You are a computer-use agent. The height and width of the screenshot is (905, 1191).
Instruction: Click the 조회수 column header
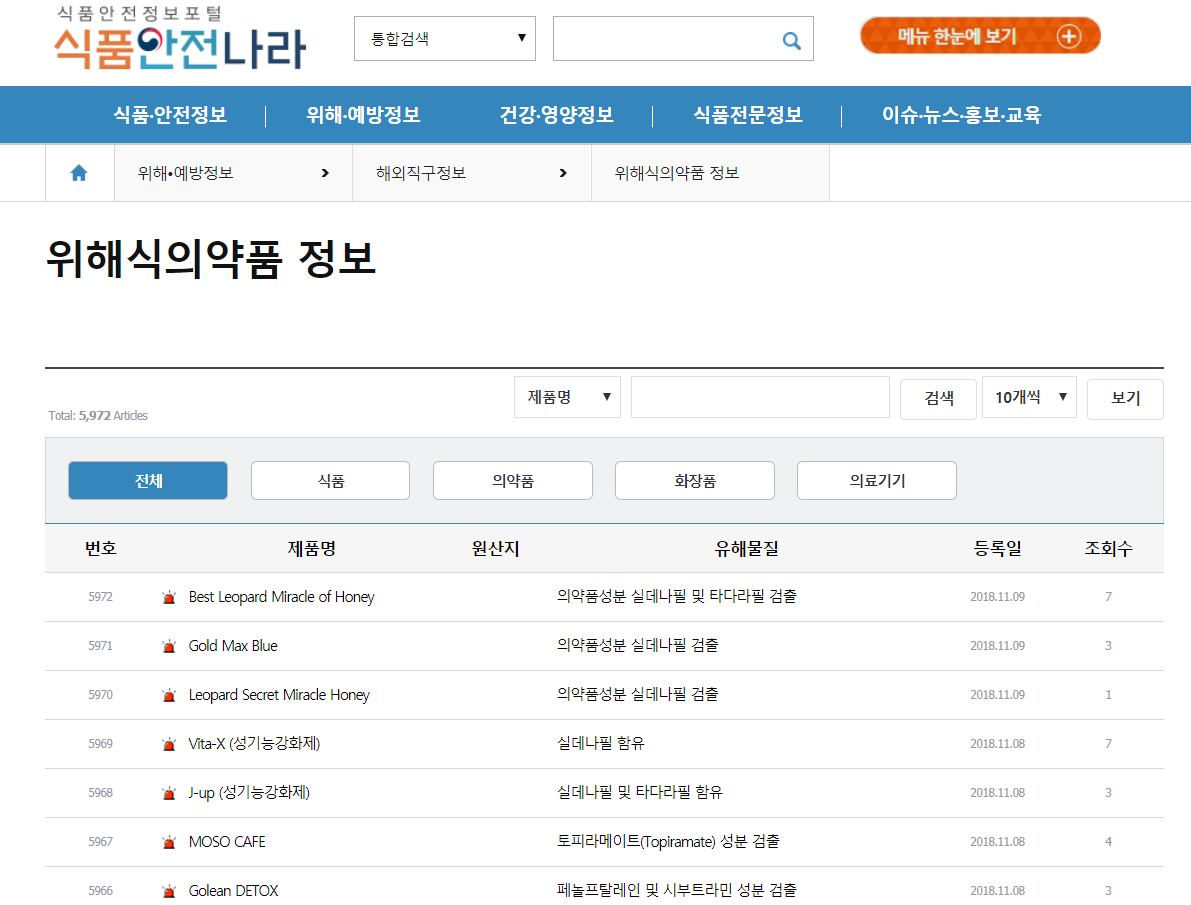coord(1108,549)
